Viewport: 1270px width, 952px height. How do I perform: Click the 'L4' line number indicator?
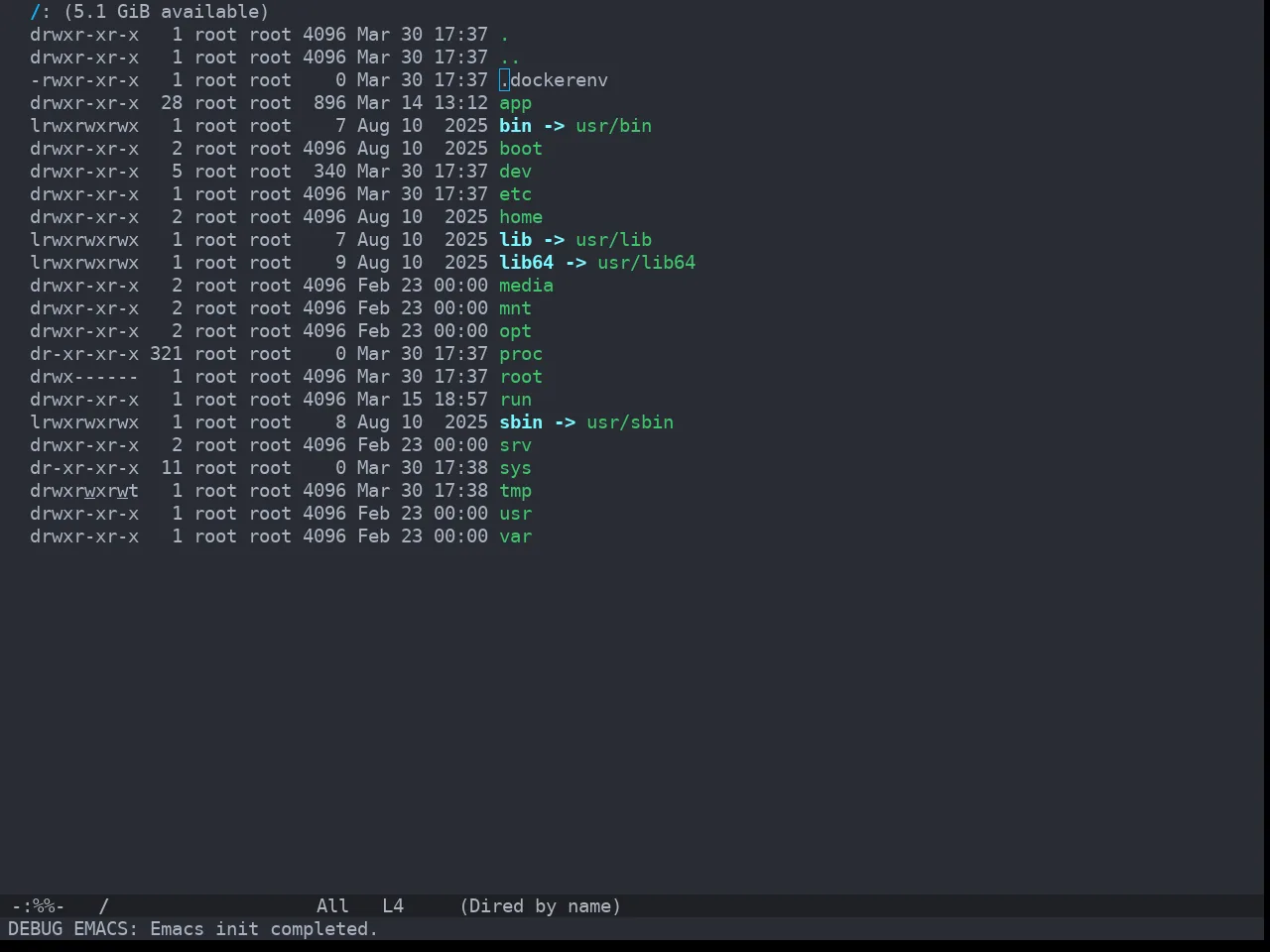[x=393, y=906]
